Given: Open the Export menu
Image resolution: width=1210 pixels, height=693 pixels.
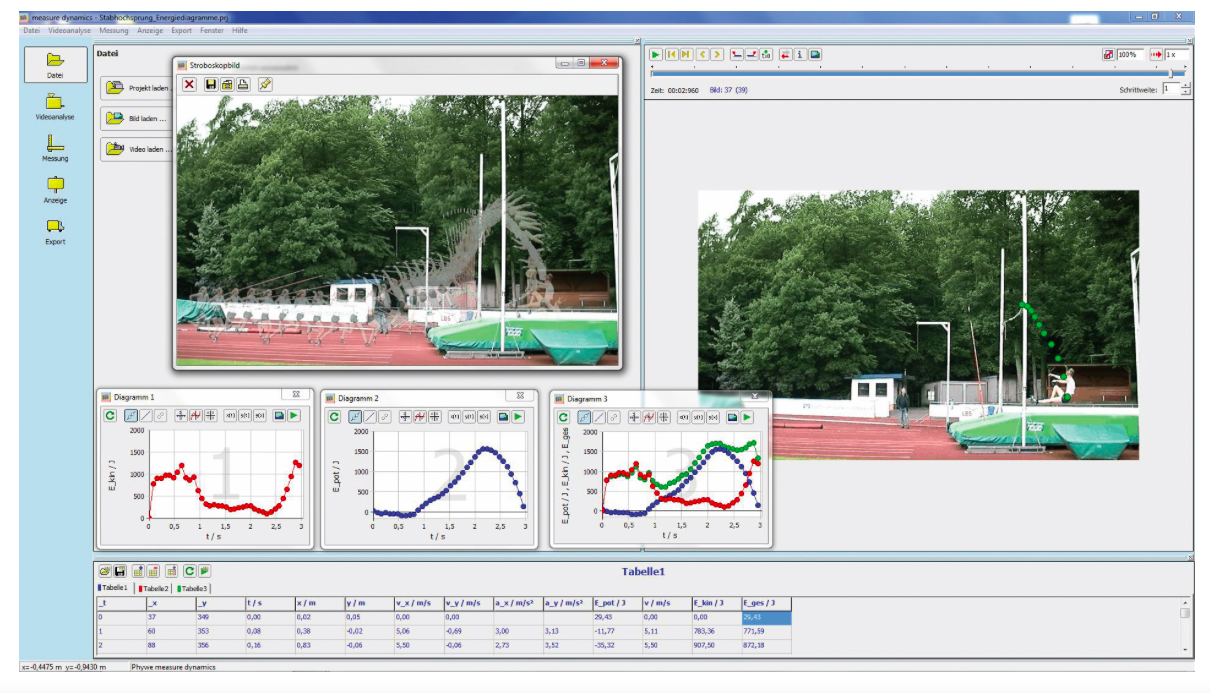Looking at the screenshot, I should point(181,31).
